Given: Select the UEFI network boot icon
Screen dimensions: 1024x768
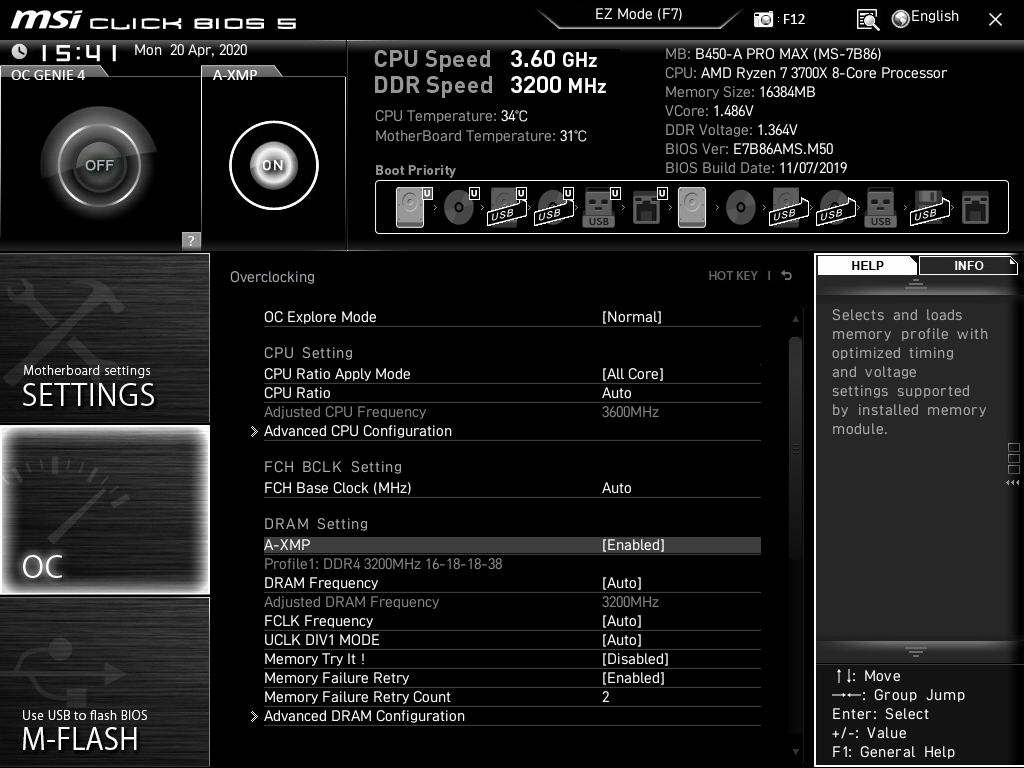Looking at the screenshot, I should (x=648, y=207).
